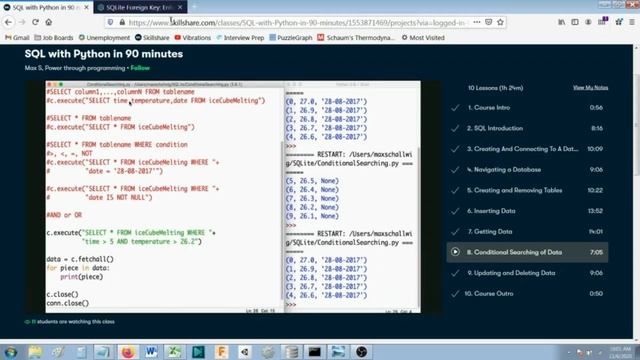
Task: Click the tracking protection shield icon
Action: click(110, 22)
